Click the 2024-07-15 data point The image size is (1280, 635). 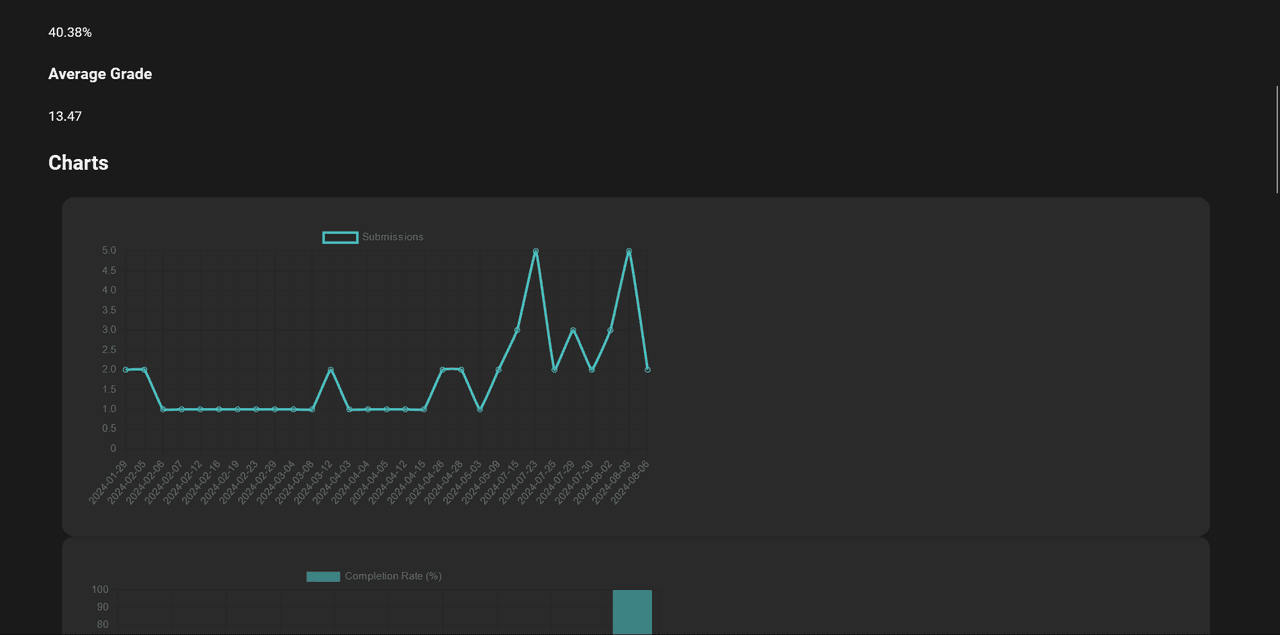click(x=517, y=330)
